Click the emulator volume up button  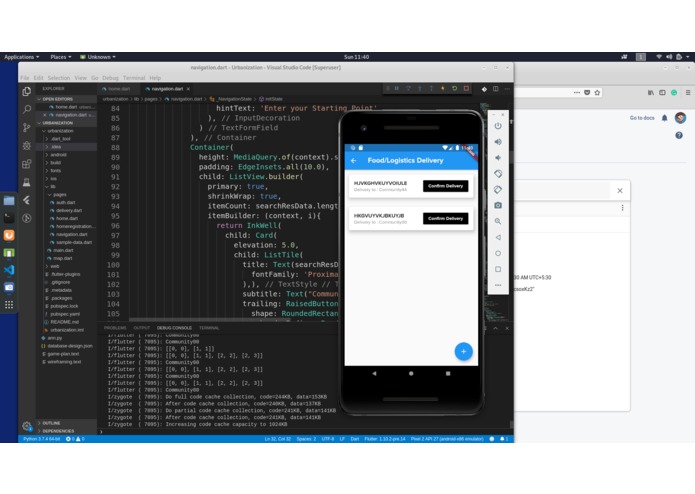[x=498, y=142]
